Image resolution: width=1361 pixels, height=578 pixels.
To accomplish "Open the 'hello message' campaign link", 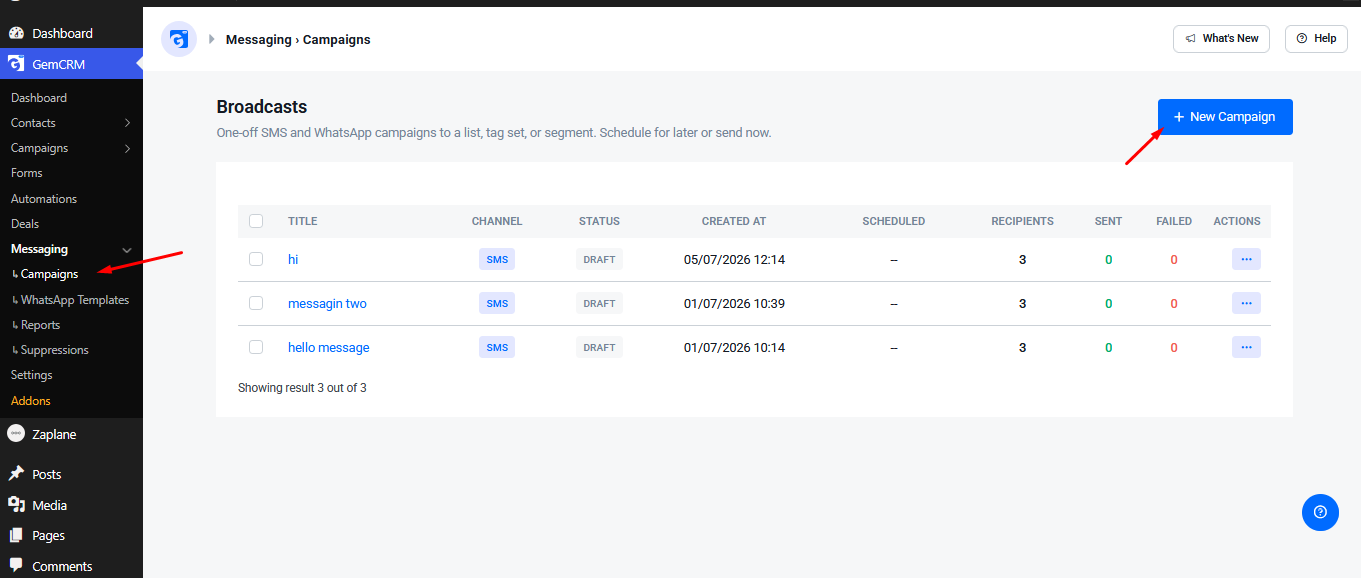I will (x=329, y=347).
